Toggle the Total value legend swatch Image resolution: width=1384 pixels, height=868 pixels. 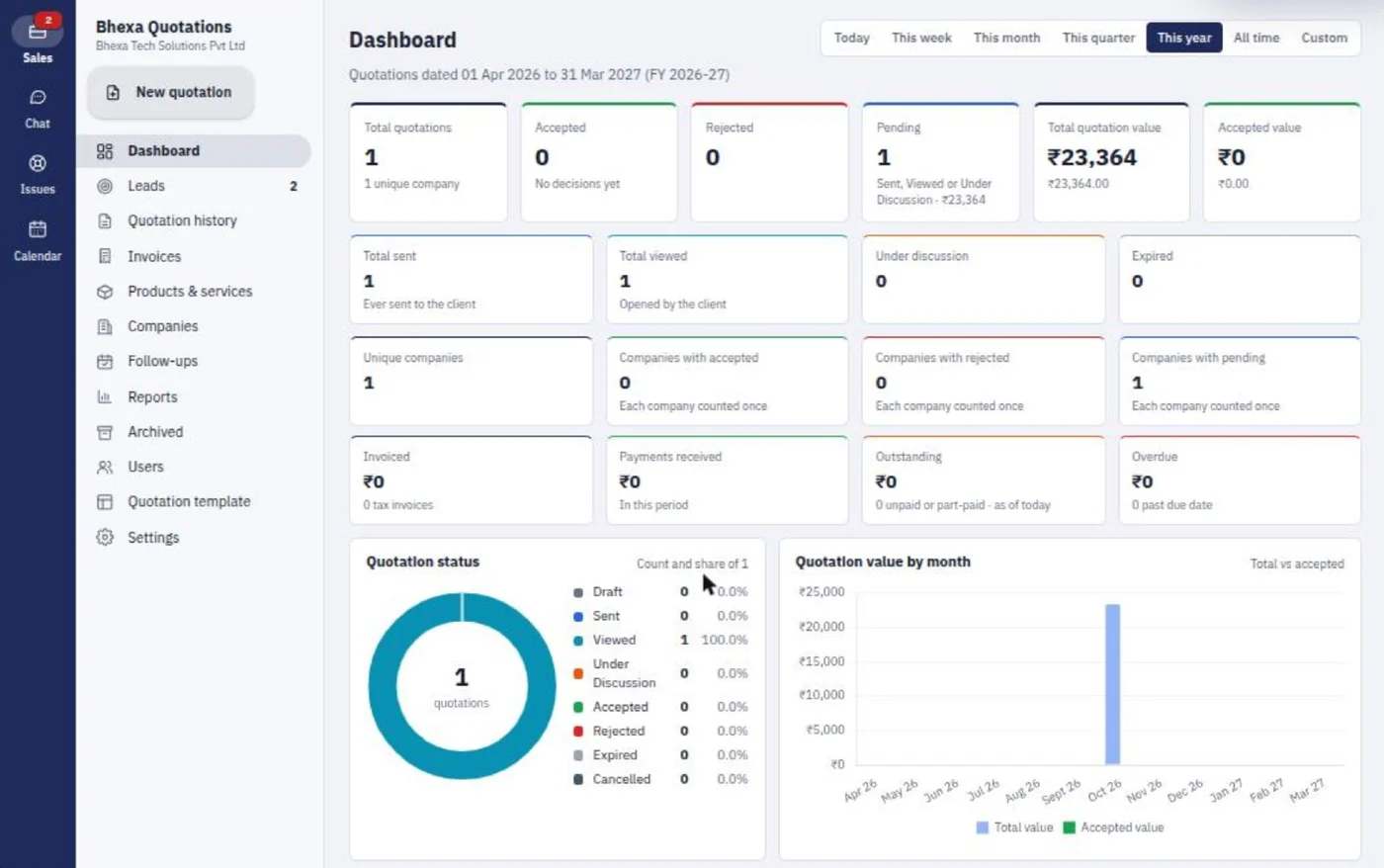click(983, 827)
